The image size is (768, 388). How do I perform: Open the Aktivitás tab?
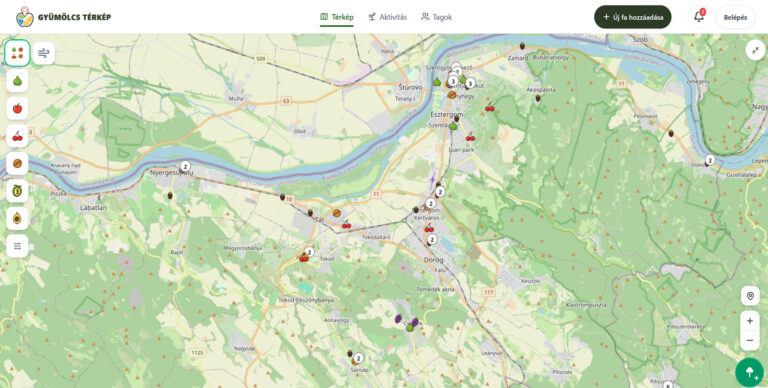[x=387, y=17]
